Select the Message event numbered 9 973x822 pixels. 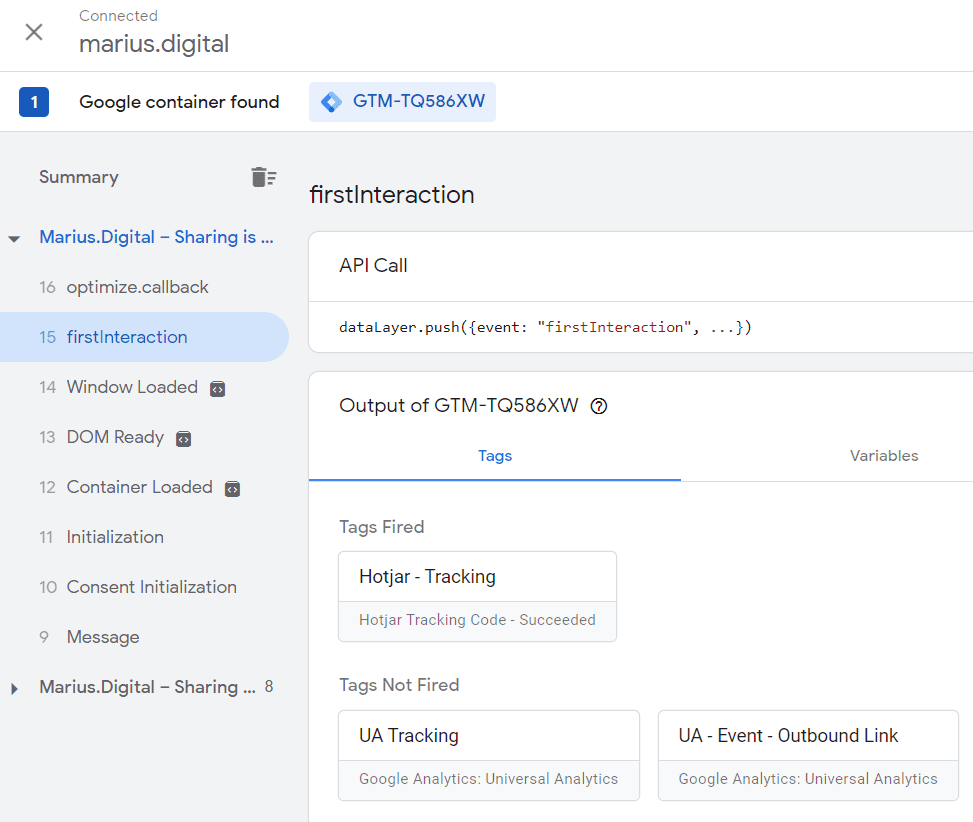(x=144, y=637)
